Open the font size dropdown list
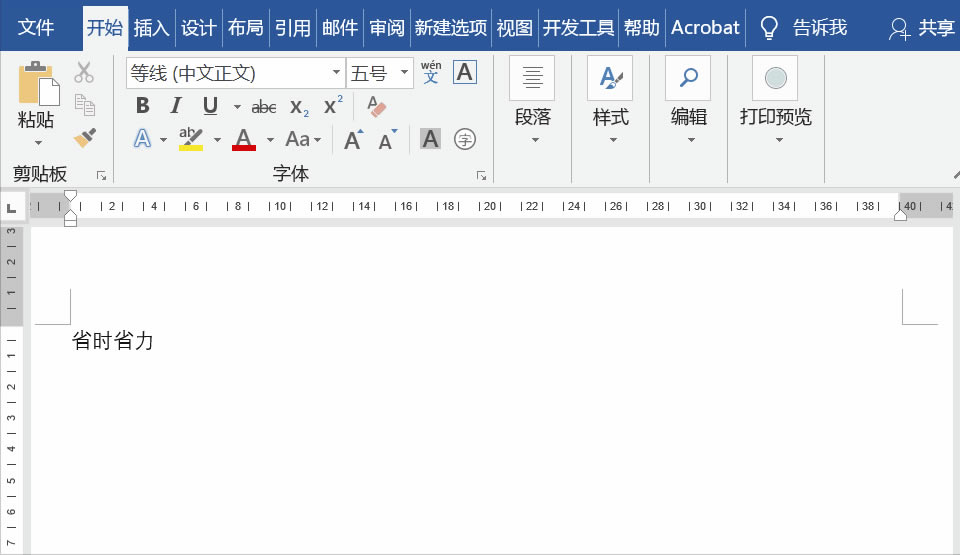The width and height of the screenshot is (960, 555). [x=404, y=72]
